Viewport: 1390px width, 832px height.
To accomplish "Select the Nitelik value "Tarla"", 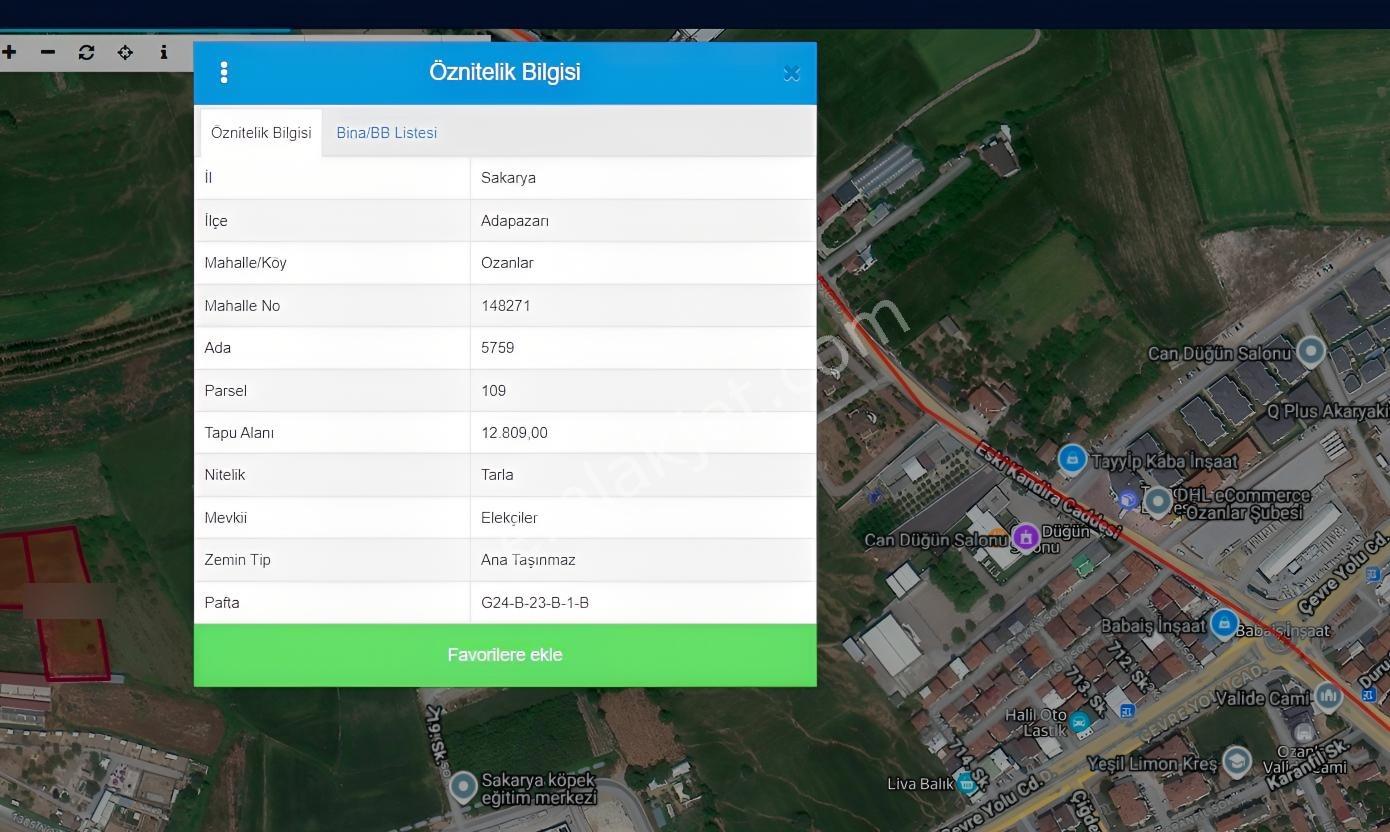I will [x=497, y=475].
